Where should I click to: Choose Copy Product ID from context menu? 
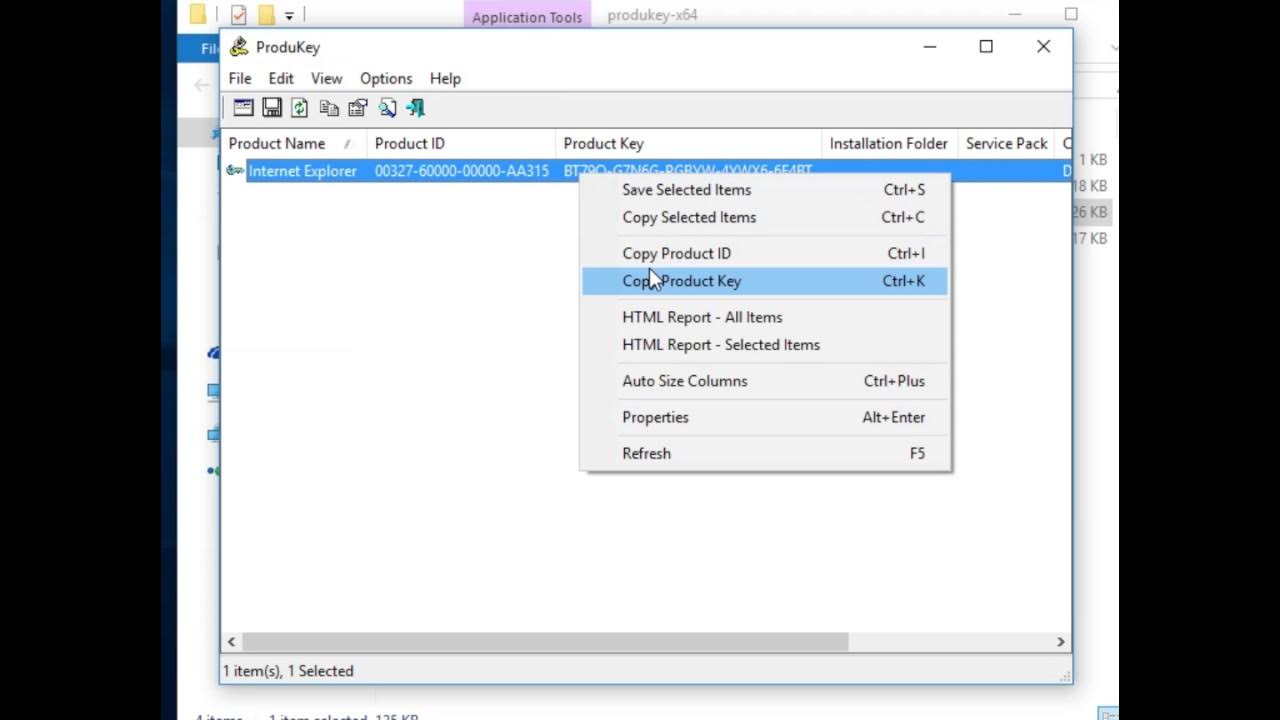(765, 253)
